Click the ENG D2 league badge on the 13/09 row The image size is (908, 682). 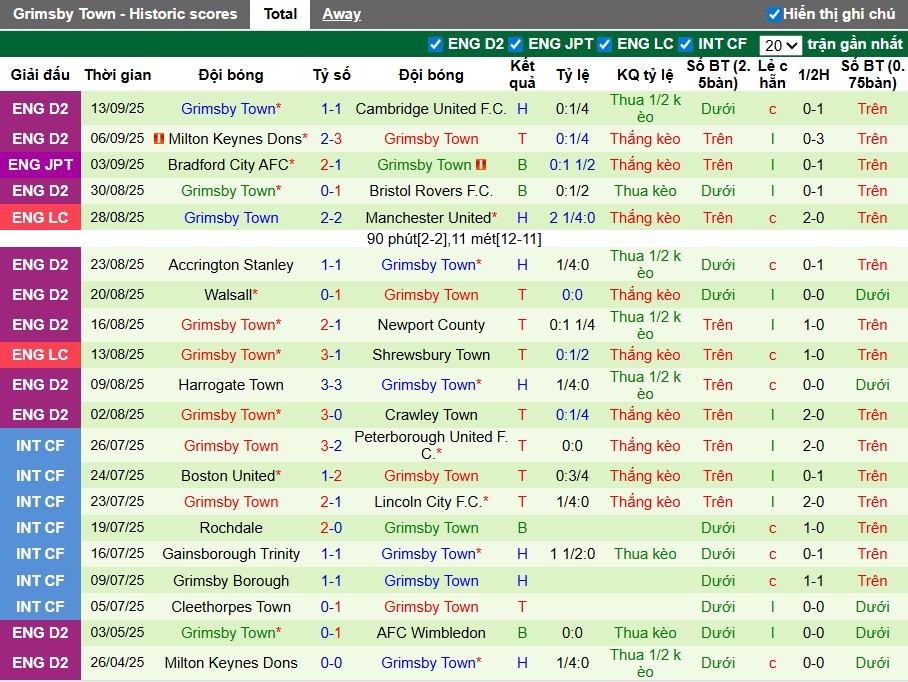coord(40,109)
